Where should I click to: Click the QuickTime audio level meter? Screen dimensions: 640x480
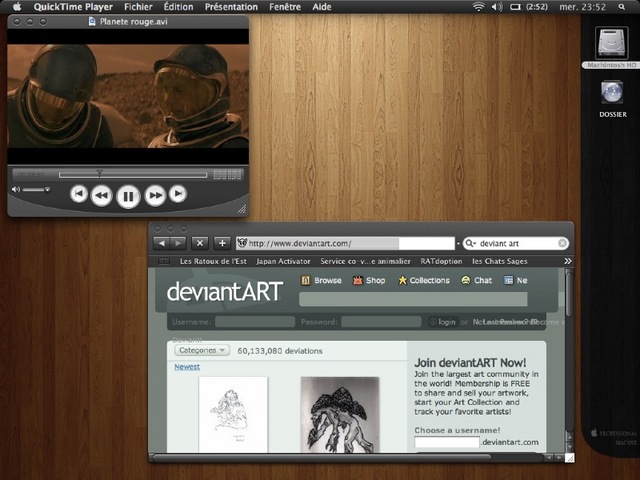227,175
